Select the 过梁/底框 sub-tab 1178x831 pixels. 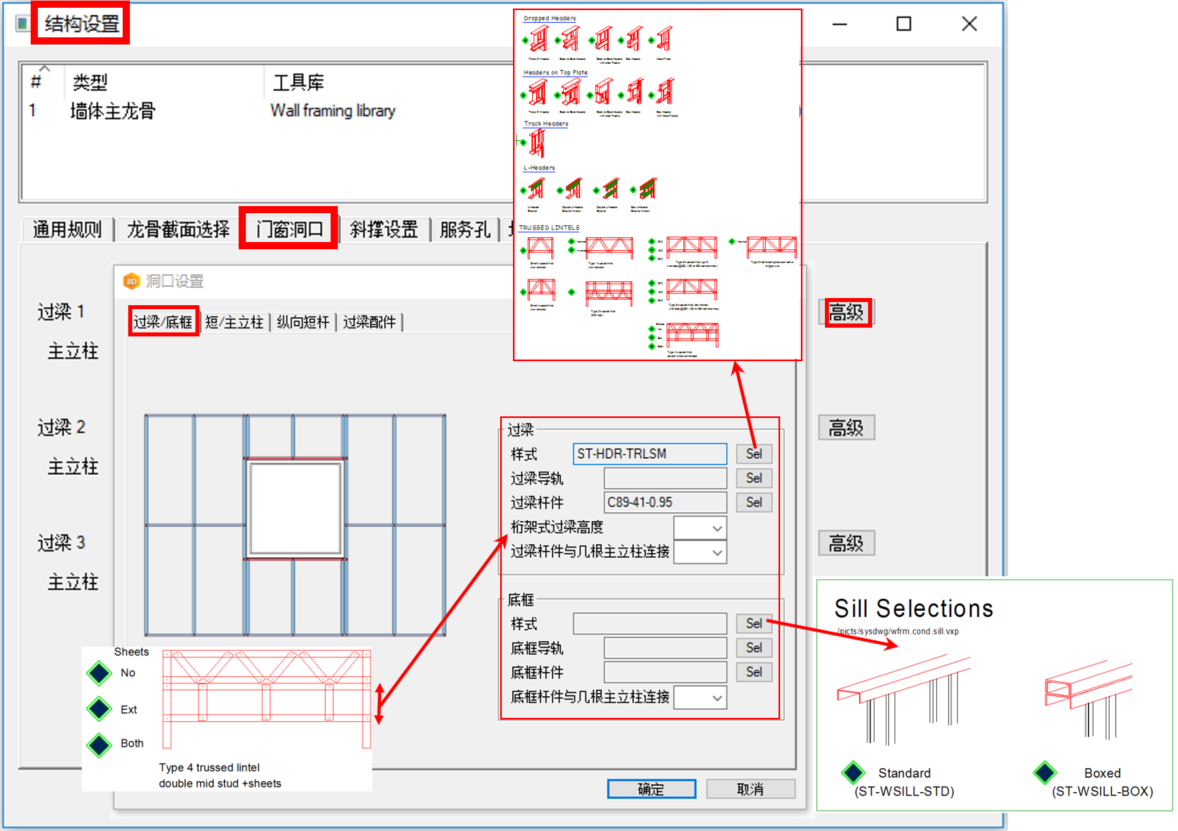click(163, 322)
